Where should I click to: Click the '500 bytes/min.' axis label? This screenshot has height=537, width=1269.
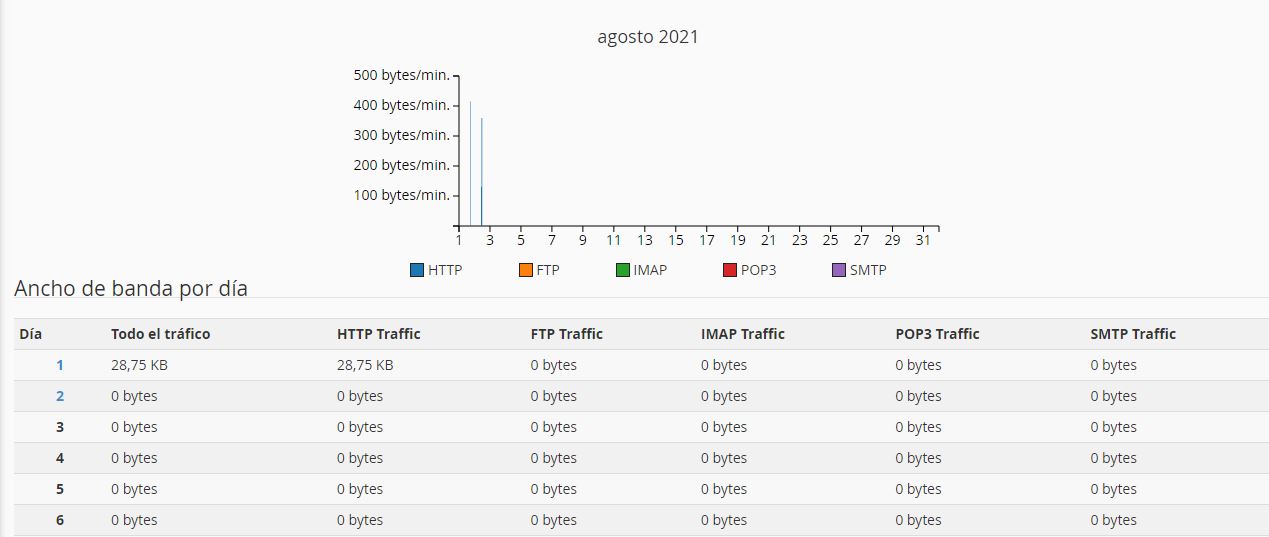tap(401, 75)
